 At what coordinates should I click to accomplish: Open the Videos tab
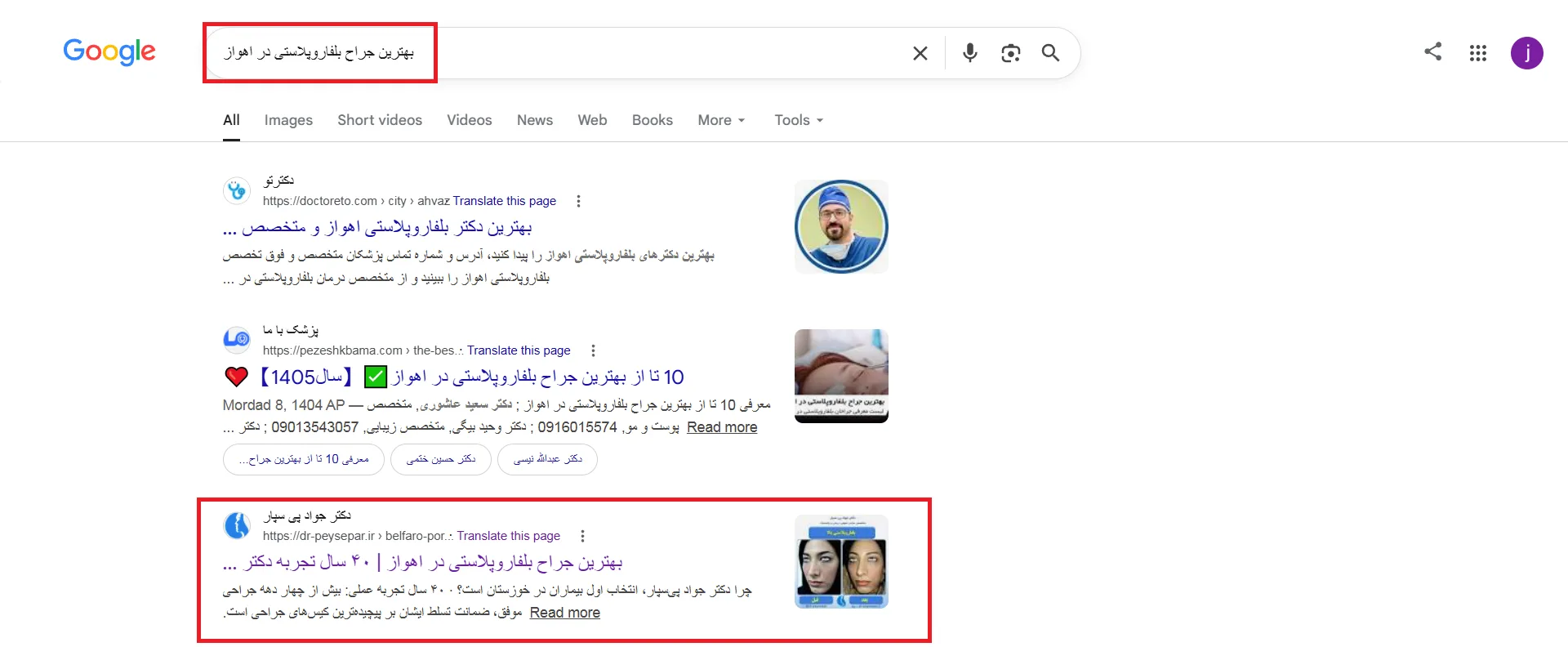coord(470,120)
